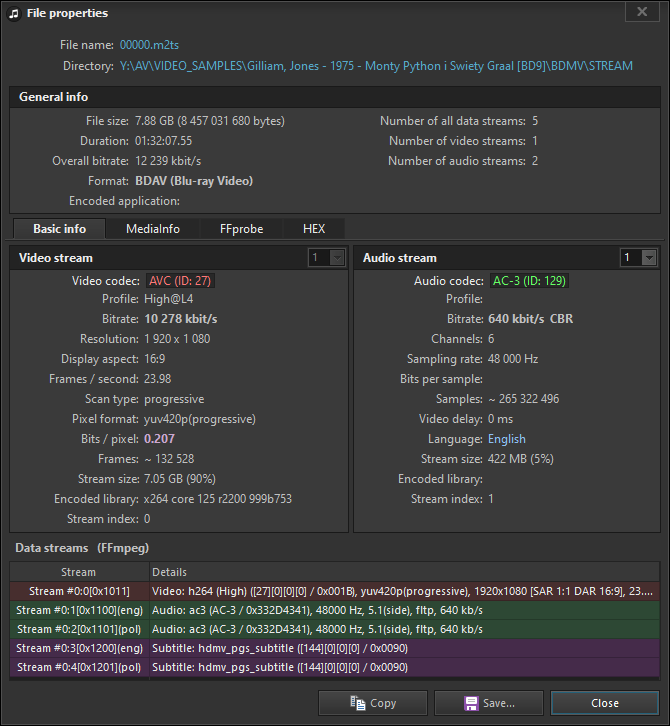The width and height of the screenshot is (670, 726).
Task: Click the Save floppy disk icon
Action: coord(471,703)
